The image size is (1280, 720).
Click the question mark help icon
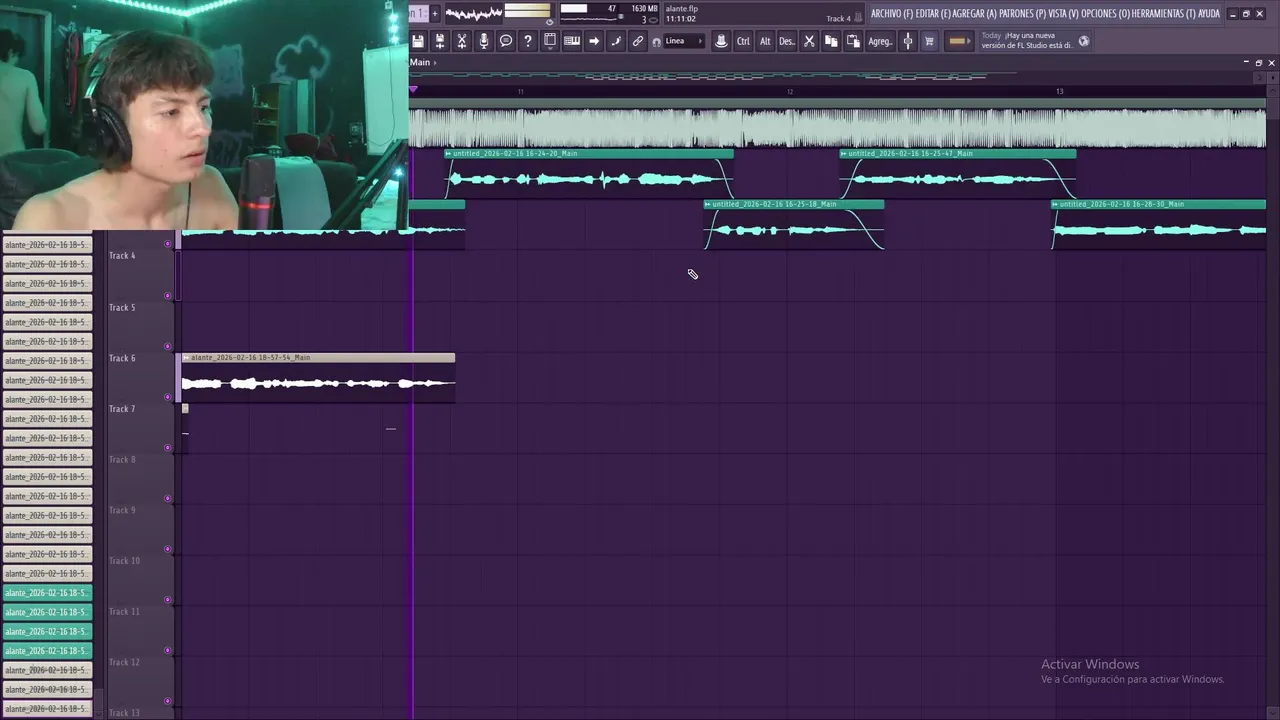(528, 41)
